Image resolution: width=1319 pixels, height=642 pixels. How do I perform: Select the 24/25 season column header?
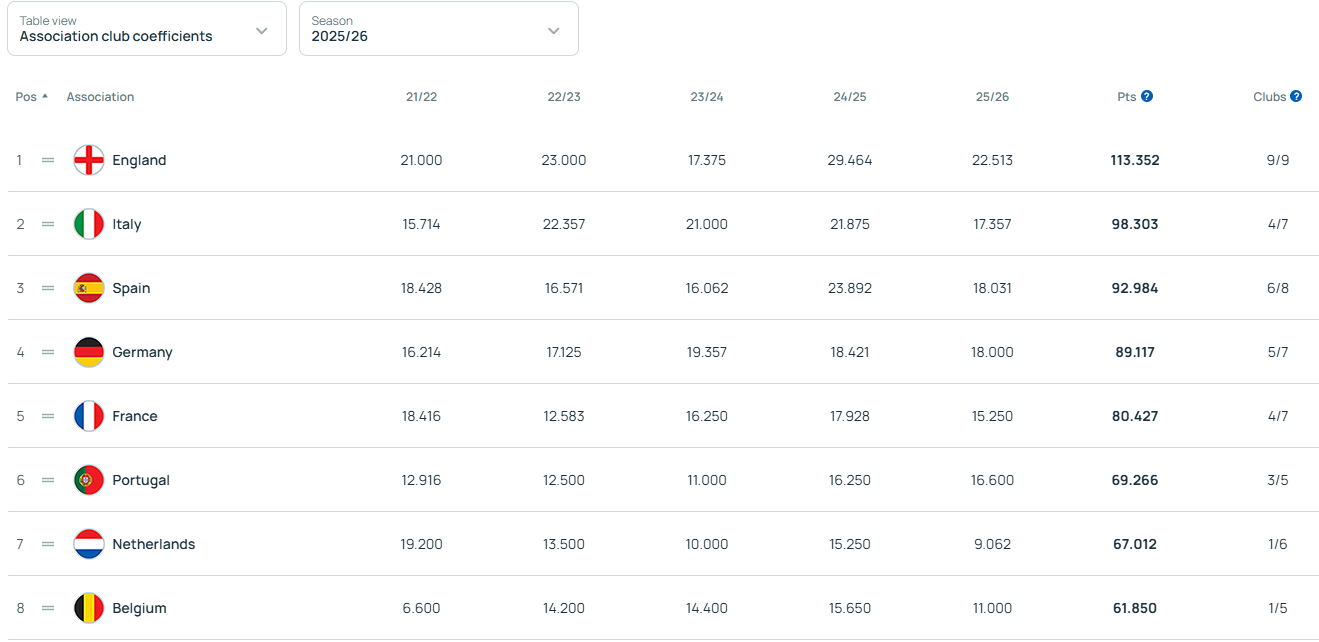(x=850, y=97)
